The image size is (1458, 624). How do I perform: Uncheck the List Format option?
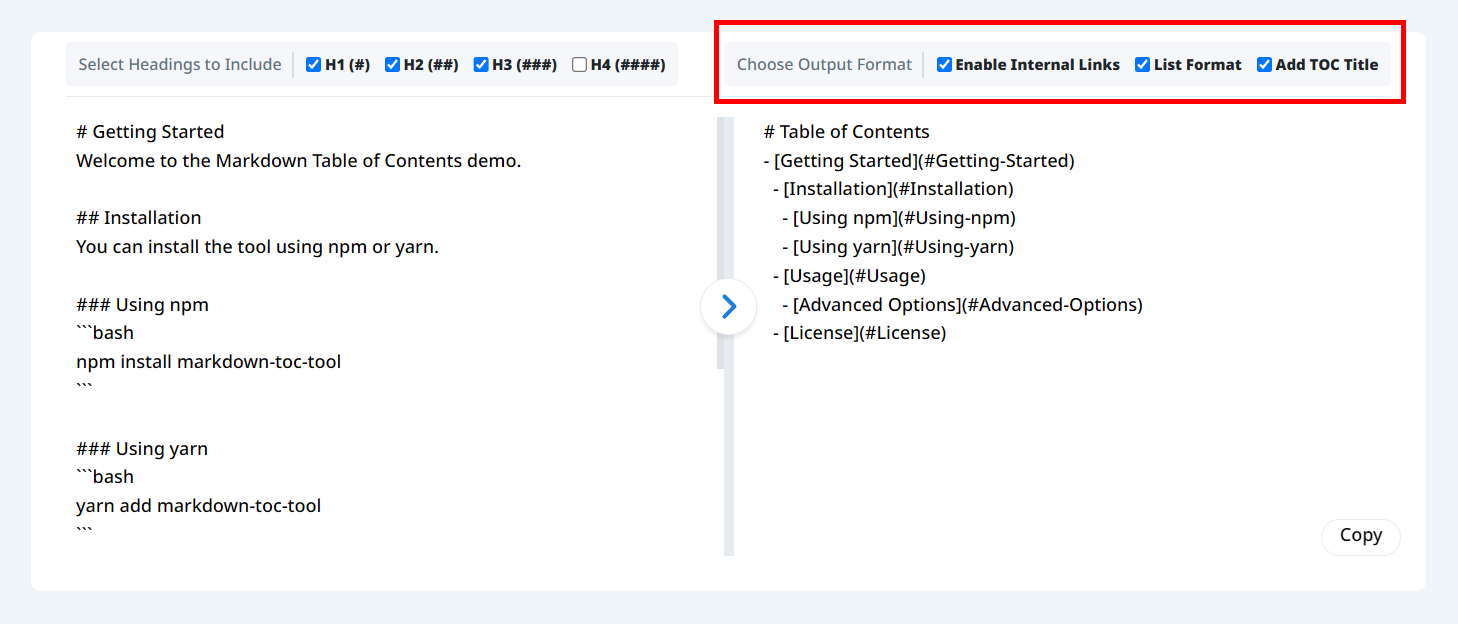1142,65
